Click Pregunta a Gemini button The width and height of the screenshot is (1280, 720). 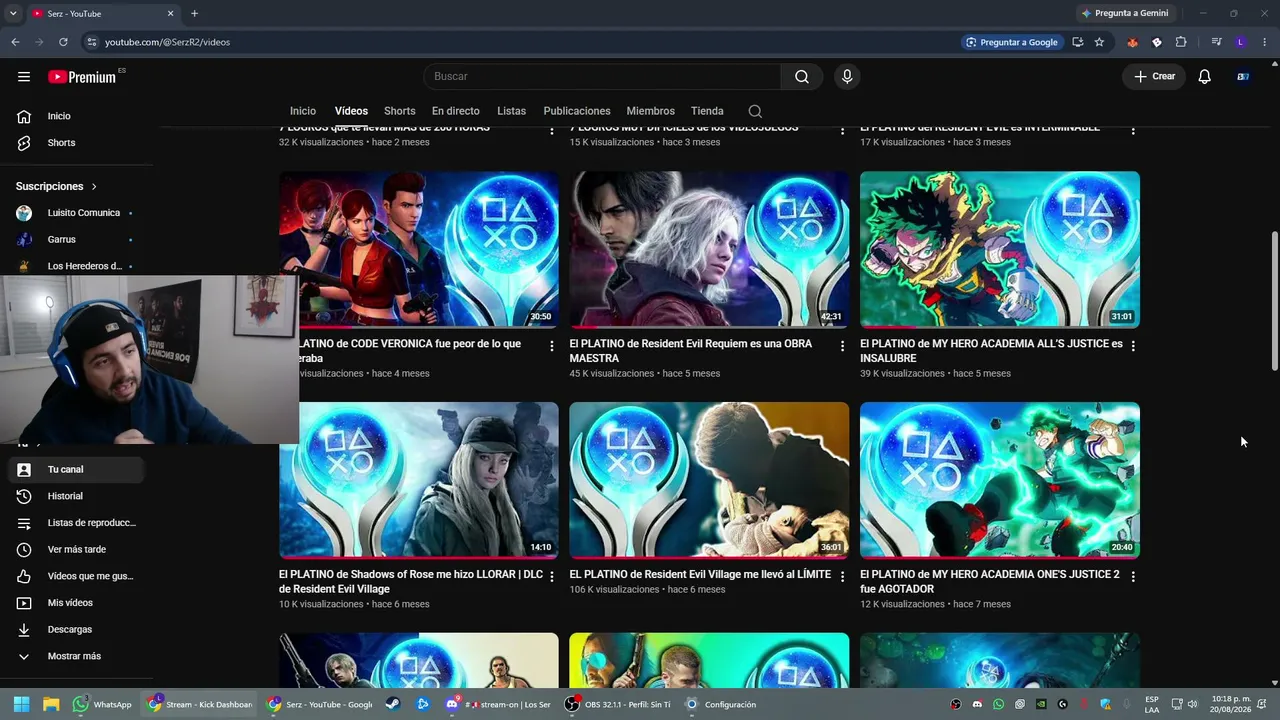click(1124, 14)
